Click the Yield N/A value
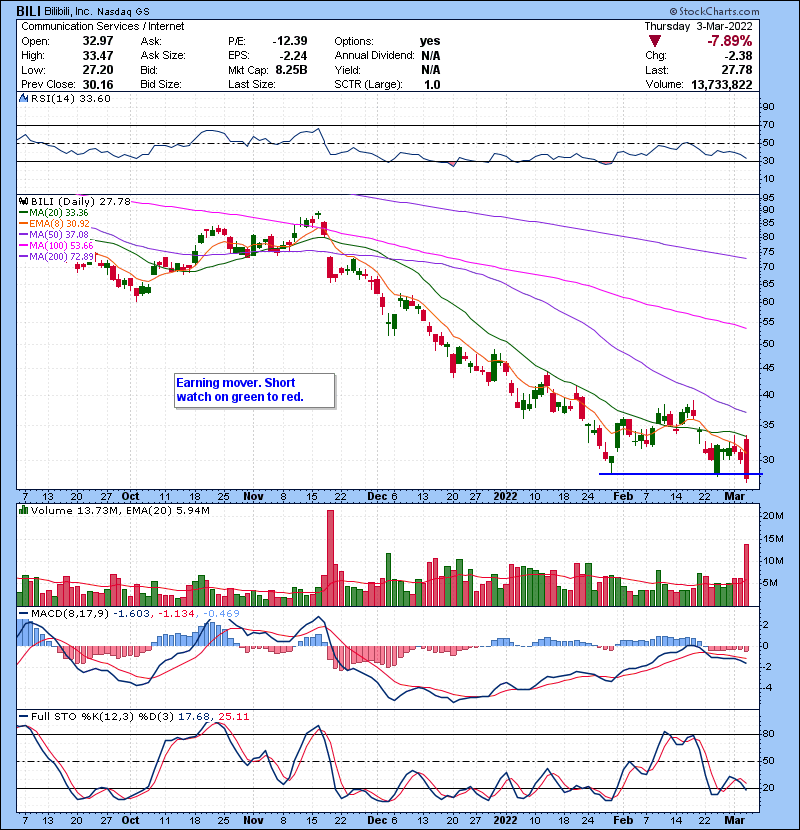 point(430,70)
